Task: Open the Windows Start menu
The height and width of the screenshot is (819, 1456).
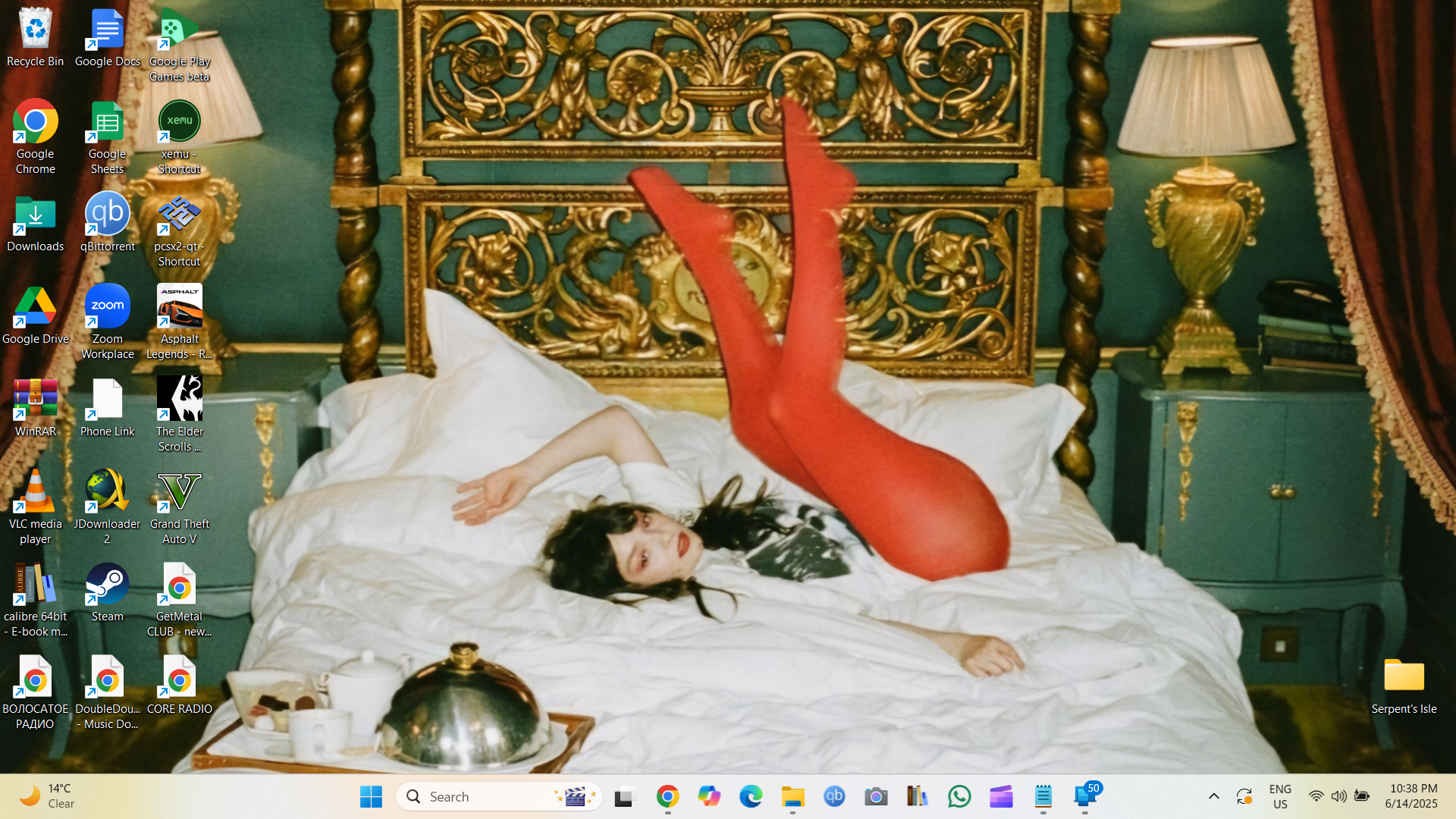Action: point(371,797)
